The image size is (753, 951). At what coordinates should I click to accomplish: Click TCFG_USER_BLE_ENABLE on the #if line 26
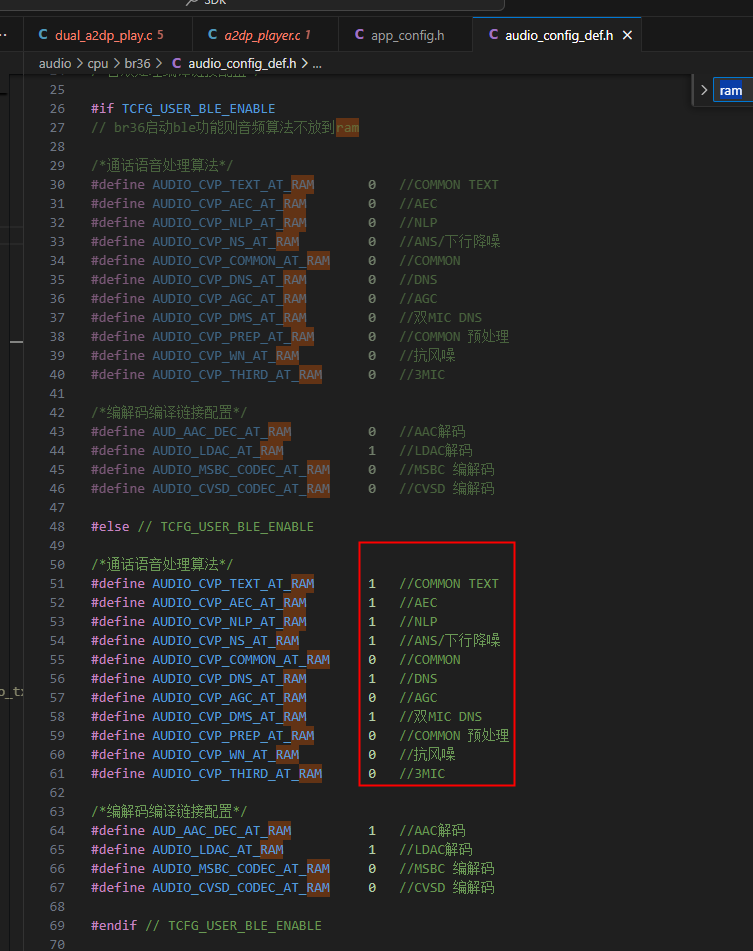[x=198, y=109]
